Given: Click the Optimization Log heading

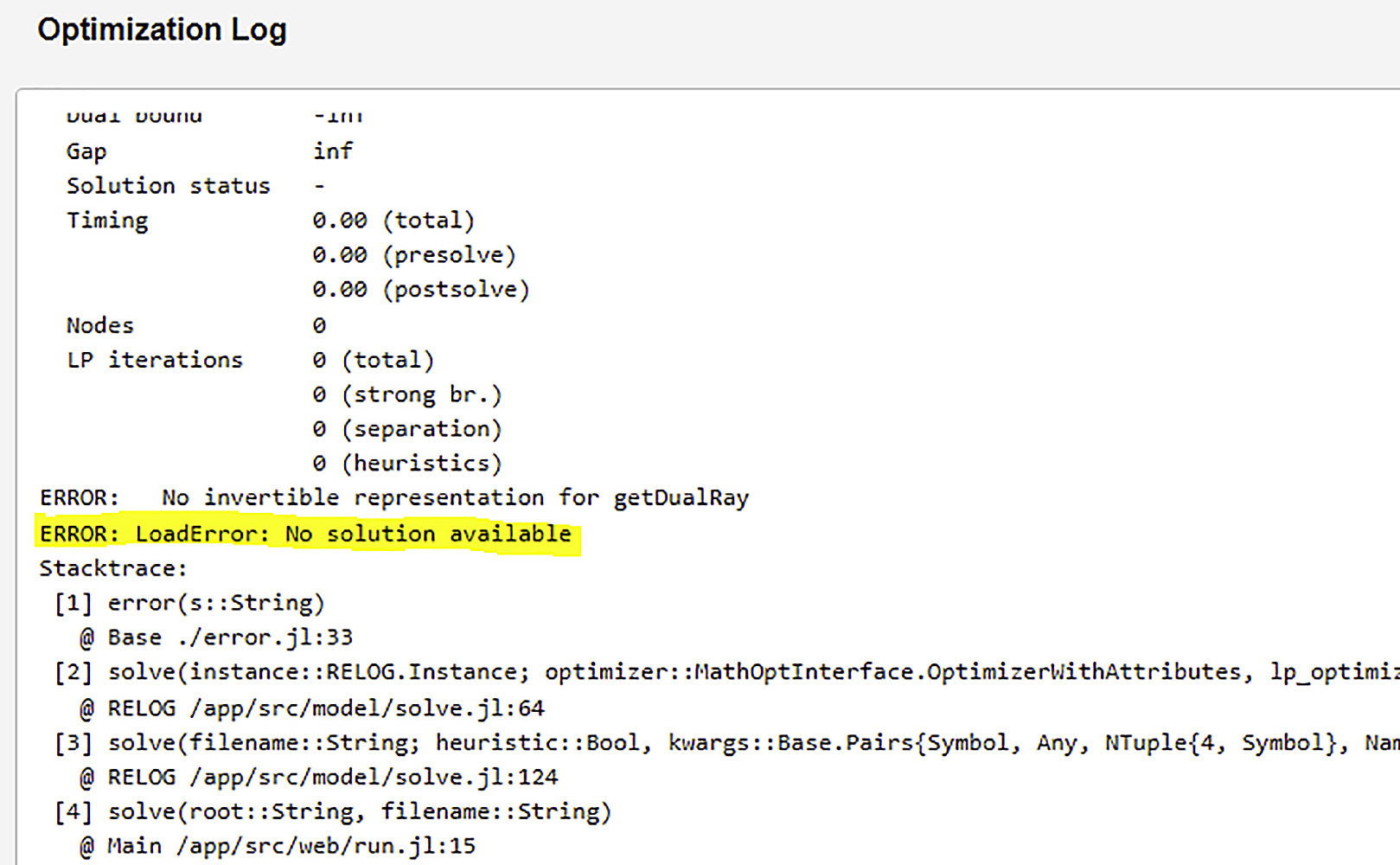Looking at the screenshot, I should pos(162,30).
